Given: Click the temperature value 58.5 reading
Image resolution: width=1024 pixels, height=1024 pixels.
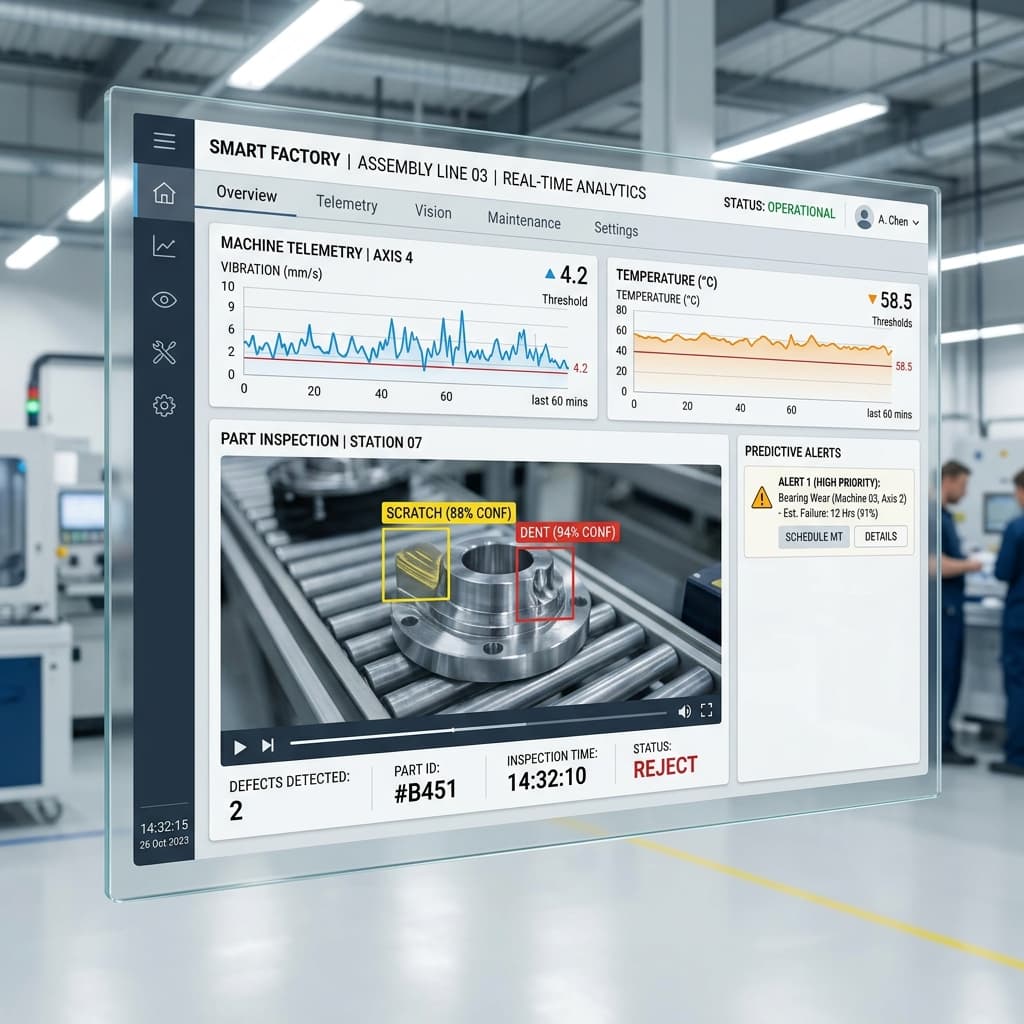Looking at the screenshot, I should click(896, 301).
